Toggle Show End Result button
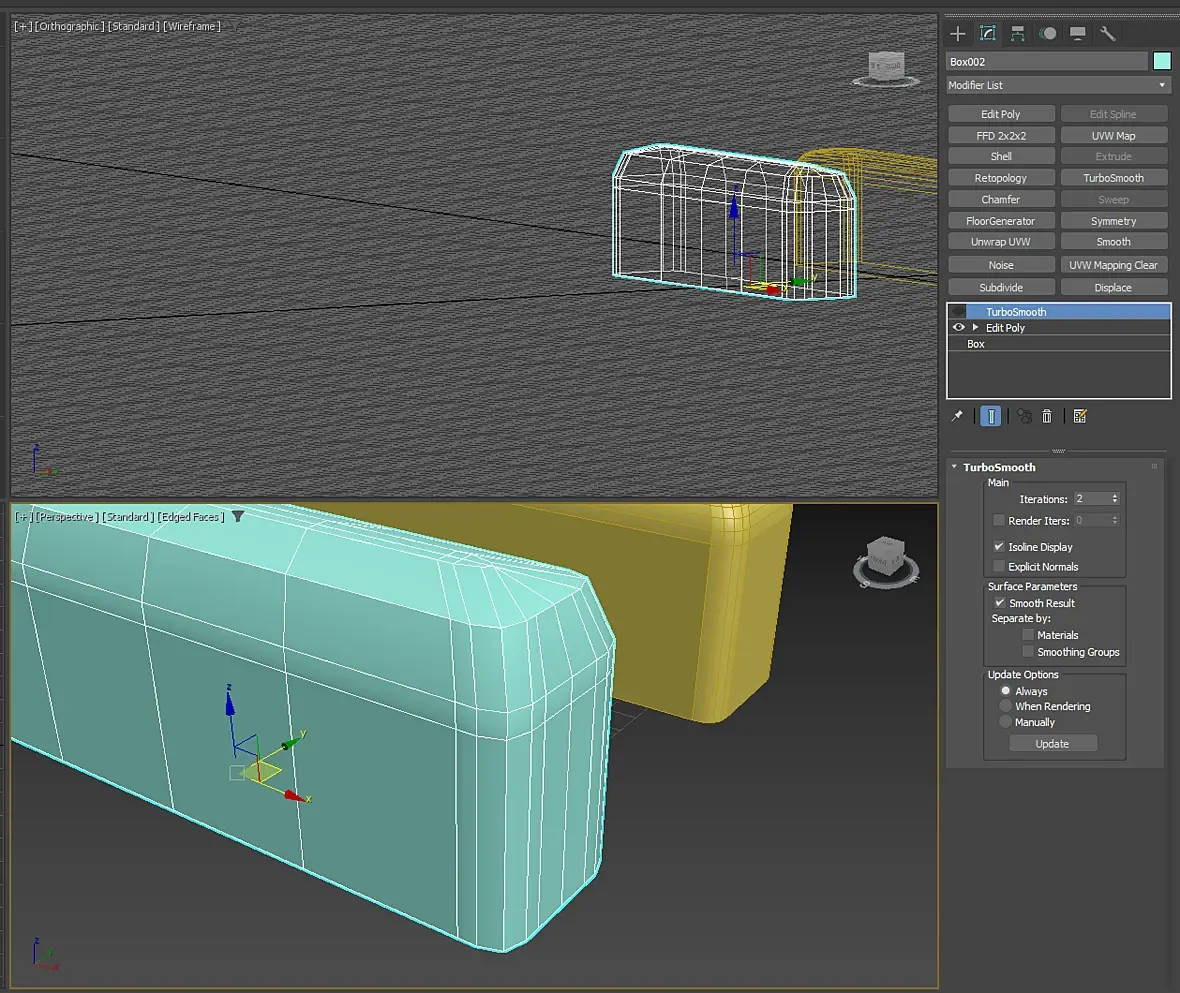Screen dimensions: 1180x993 (990, 416)
